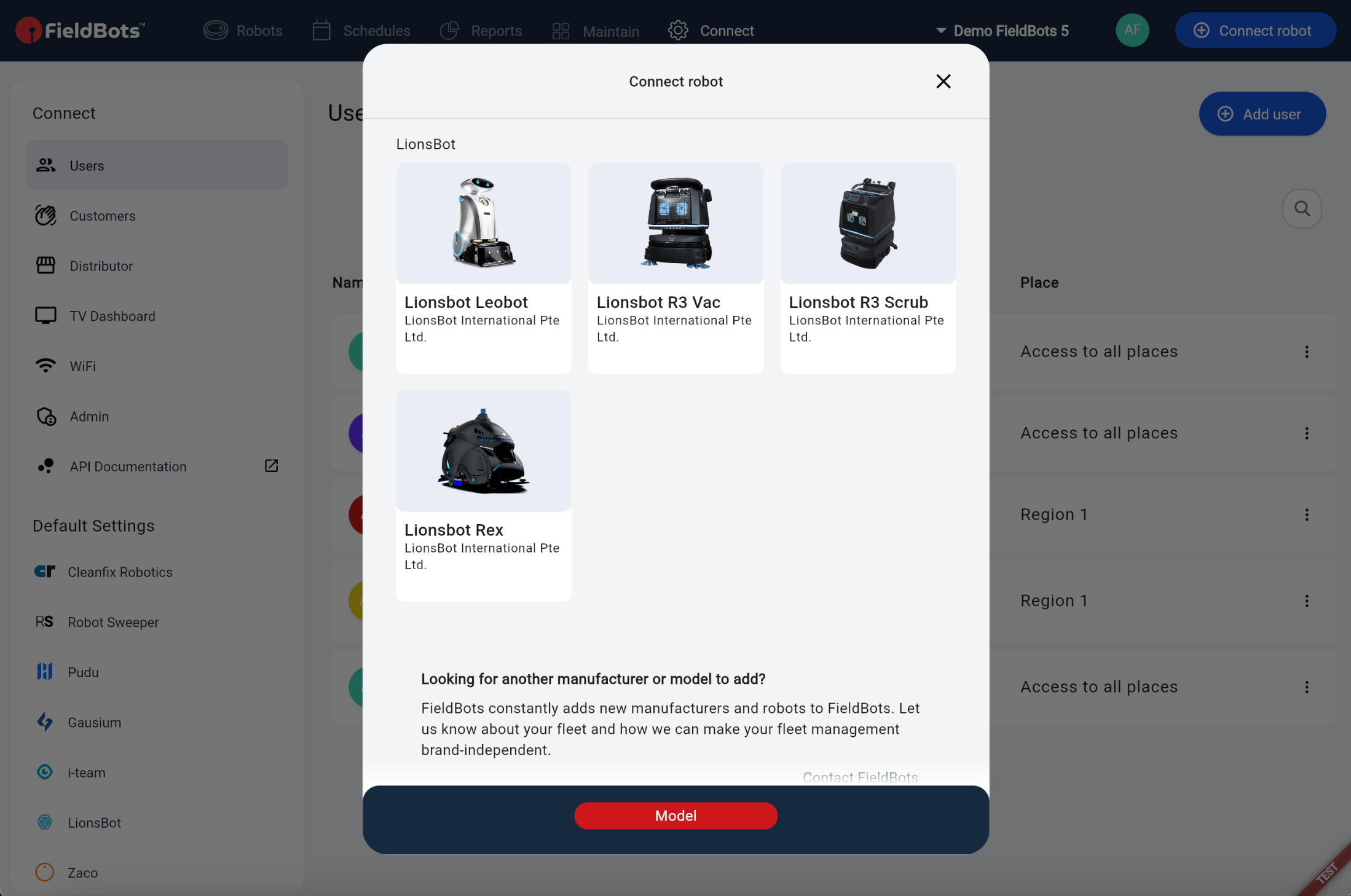Expand the Demo FieldBots 5 account dropdown
This screenshot has height=896, width=1351.
point(1002,31)
